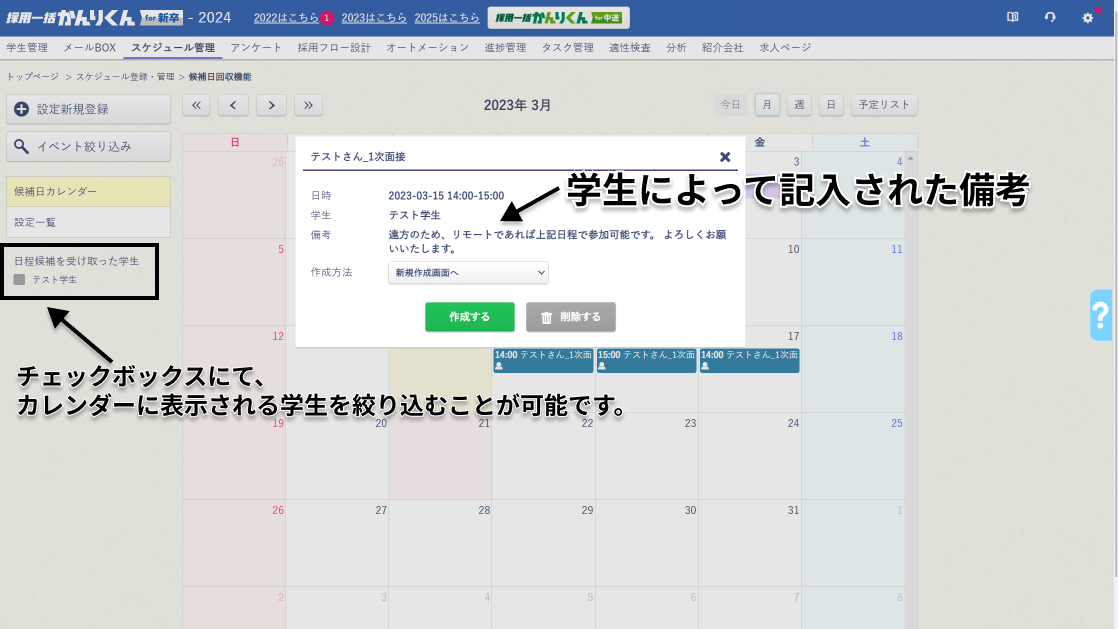Click the 今日 button above the calendar

pos(730,104)
